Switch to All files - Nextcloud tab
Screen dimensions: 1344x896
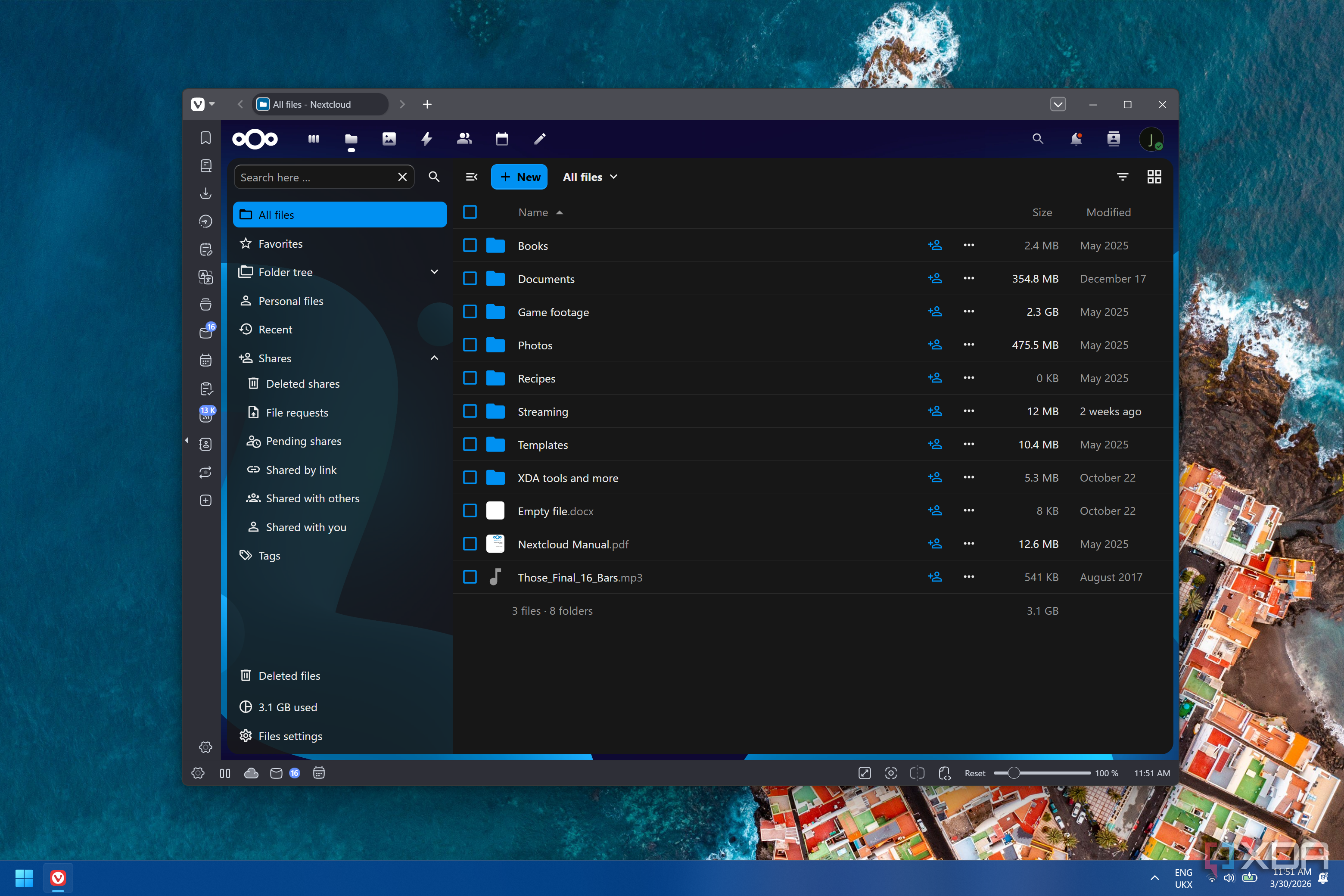click(320, 104)
